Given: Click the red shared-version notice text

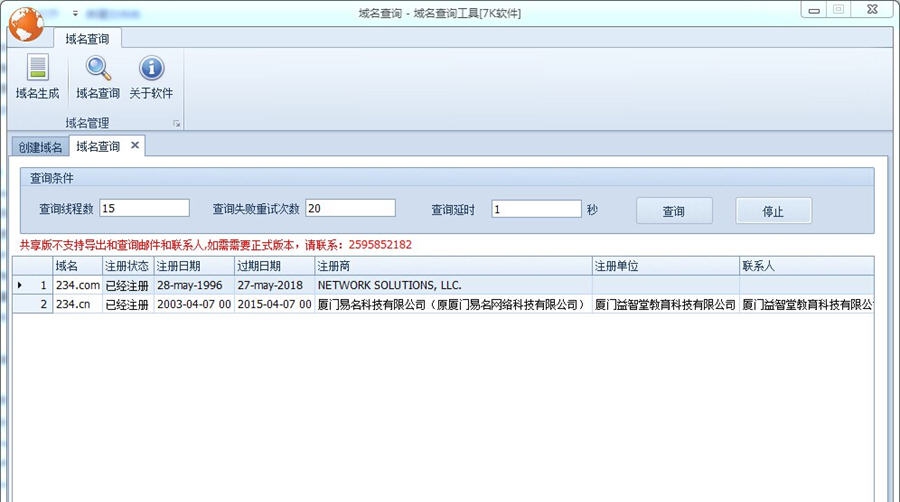Looking at the screenshot, I should point(216,245).
